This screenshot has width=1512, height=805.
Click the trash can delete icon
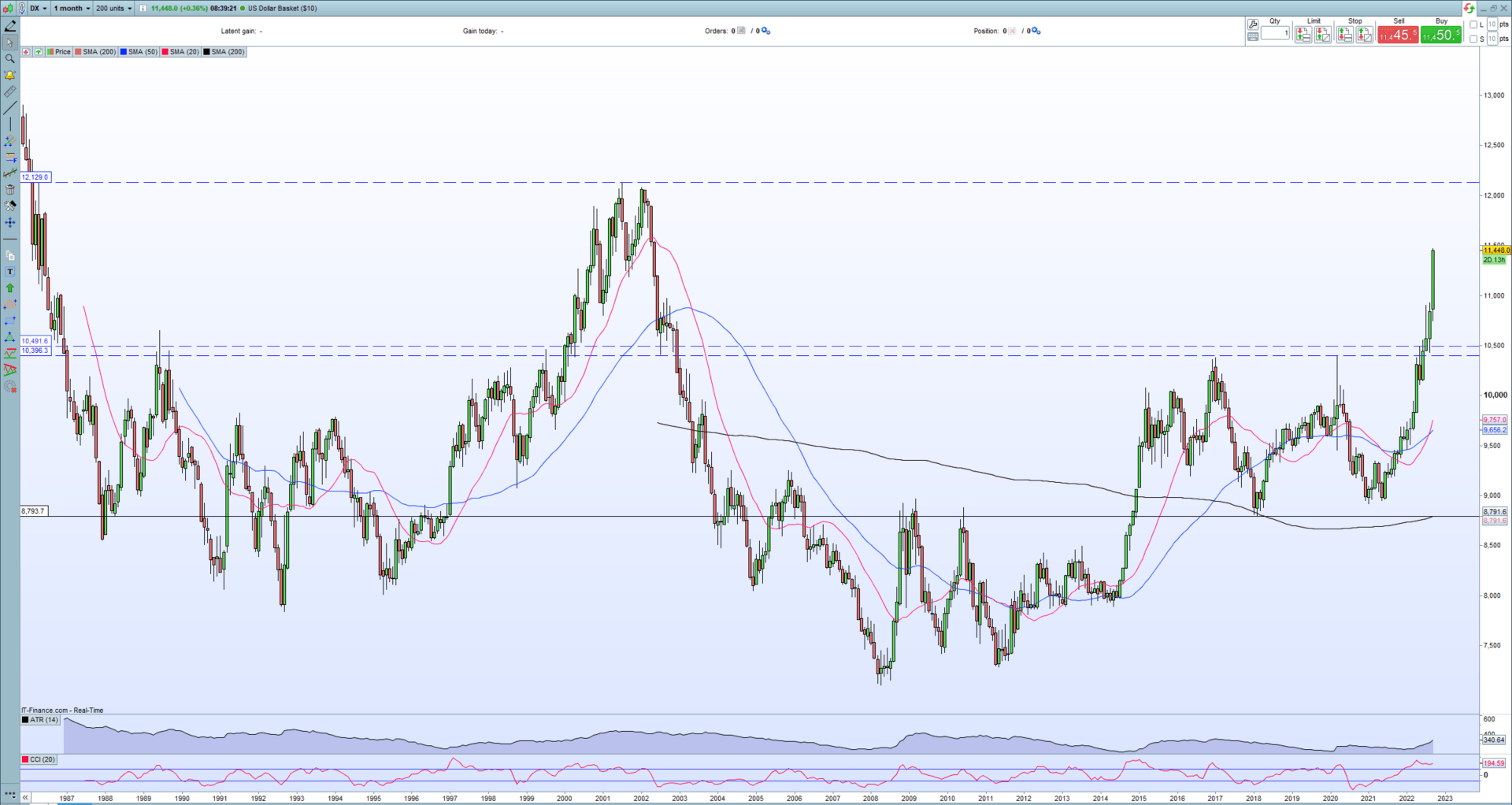point(9,190)
